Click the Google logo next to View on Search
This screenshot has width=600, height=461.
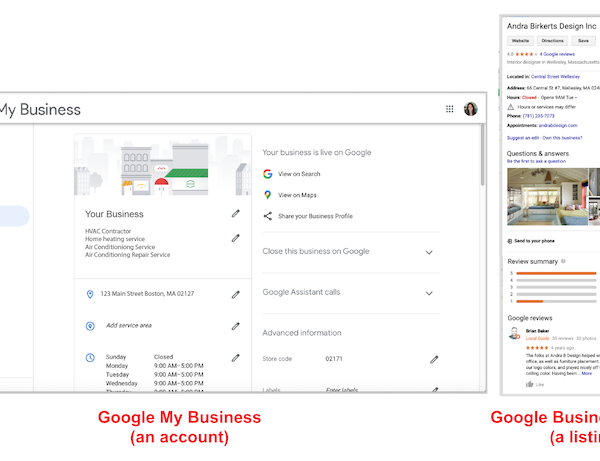pyautogui.click(x=268, y=174)
